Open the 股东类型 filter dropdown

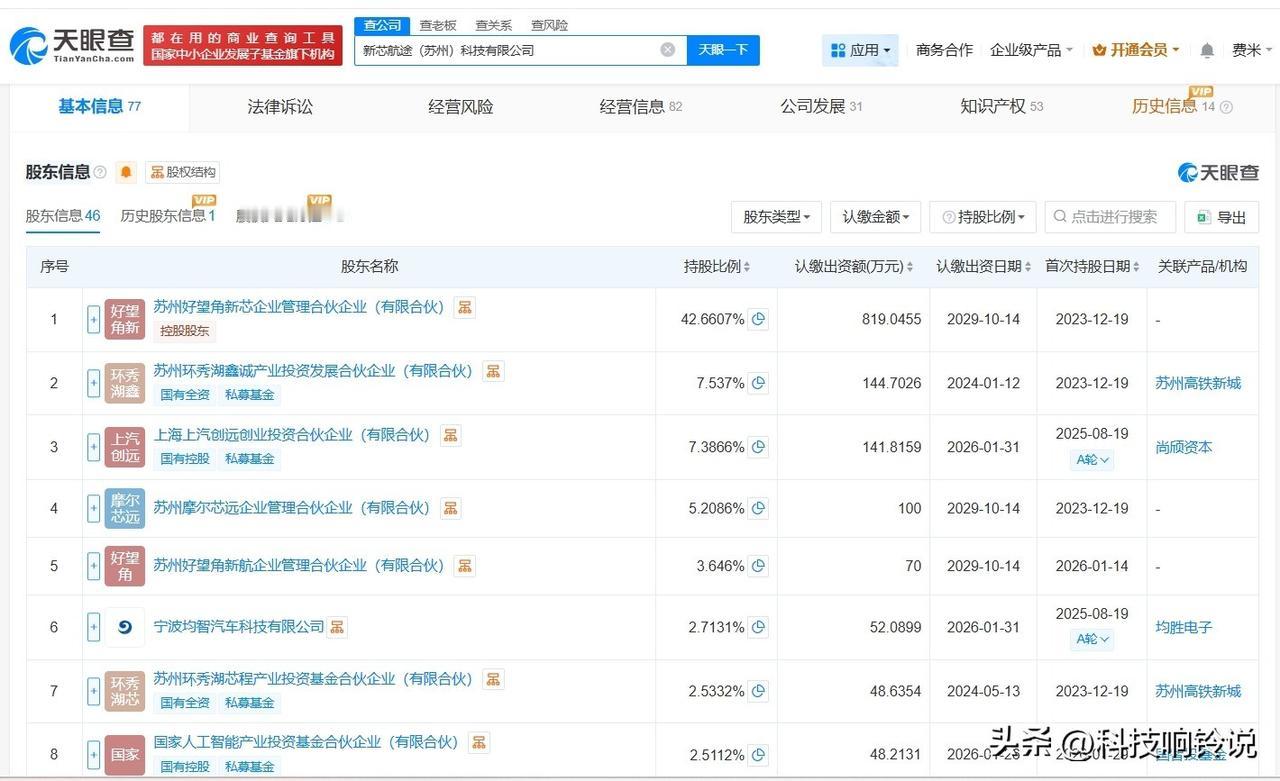point(776,217)
